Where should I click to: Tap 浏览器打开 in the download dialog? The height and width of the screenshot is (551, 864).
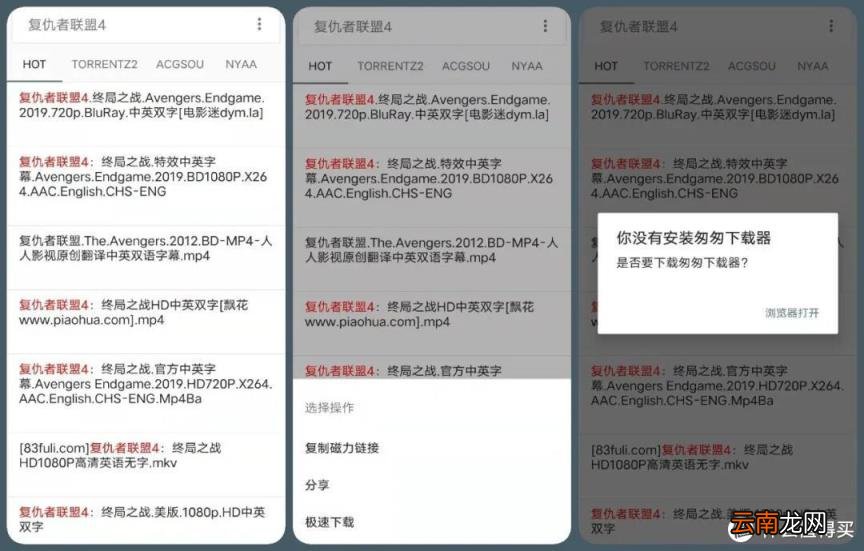[792, 313]
